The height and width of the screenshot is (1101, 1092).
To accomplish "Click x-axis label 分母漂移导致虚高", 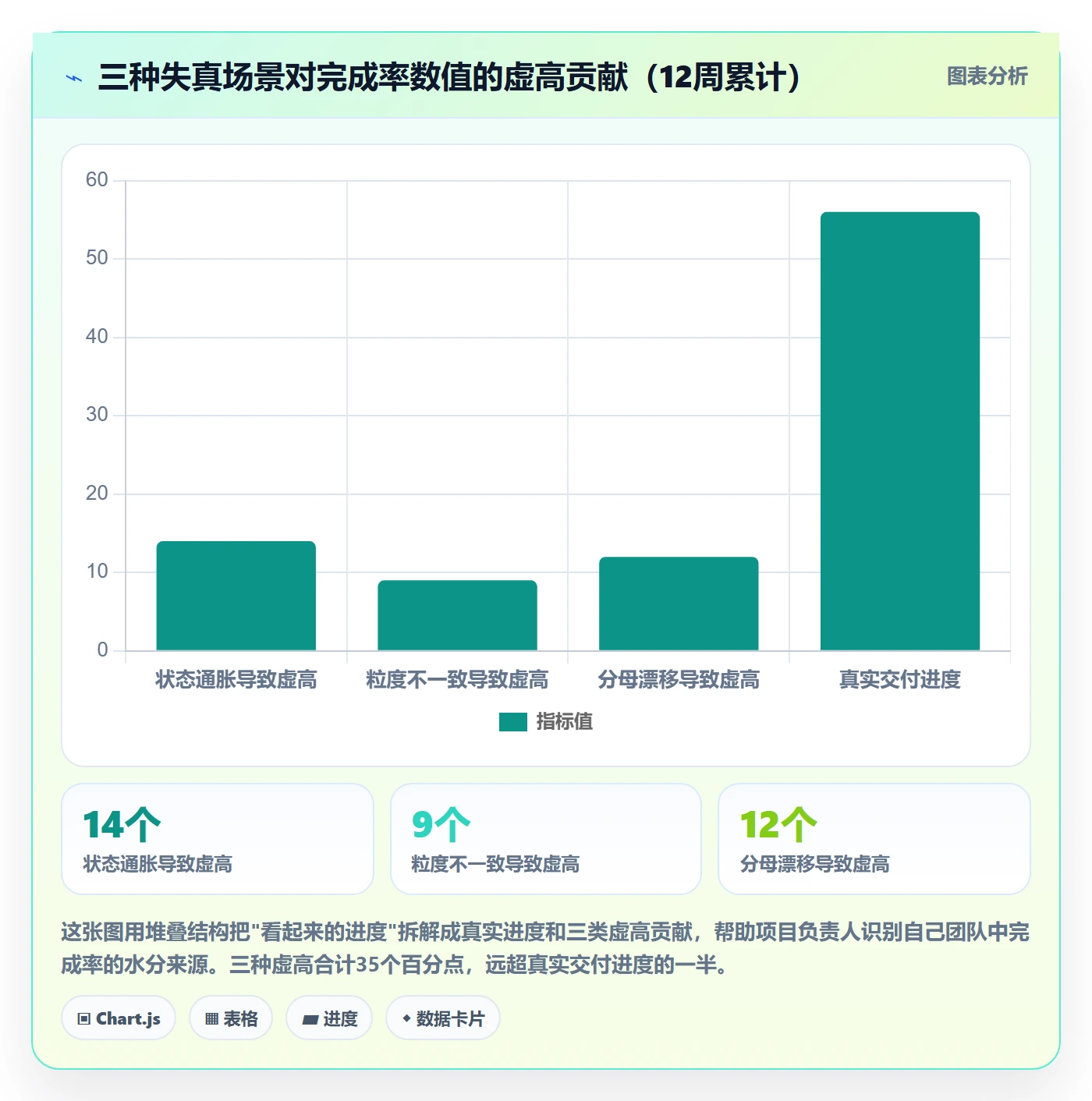I will 679,680.
